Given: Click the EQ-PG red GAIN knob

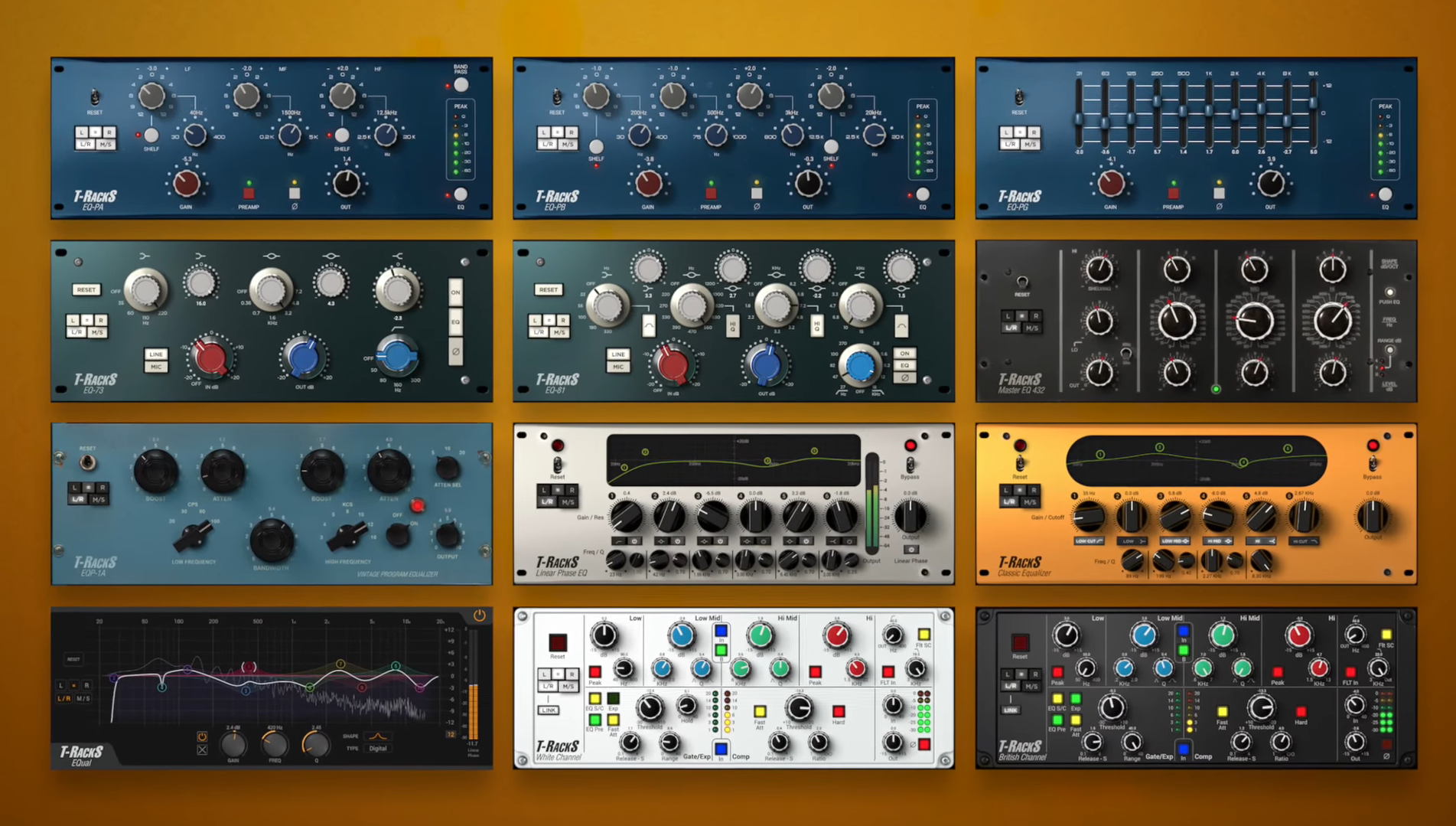Looking at the screenshot, I should [x=1111, y=184].
